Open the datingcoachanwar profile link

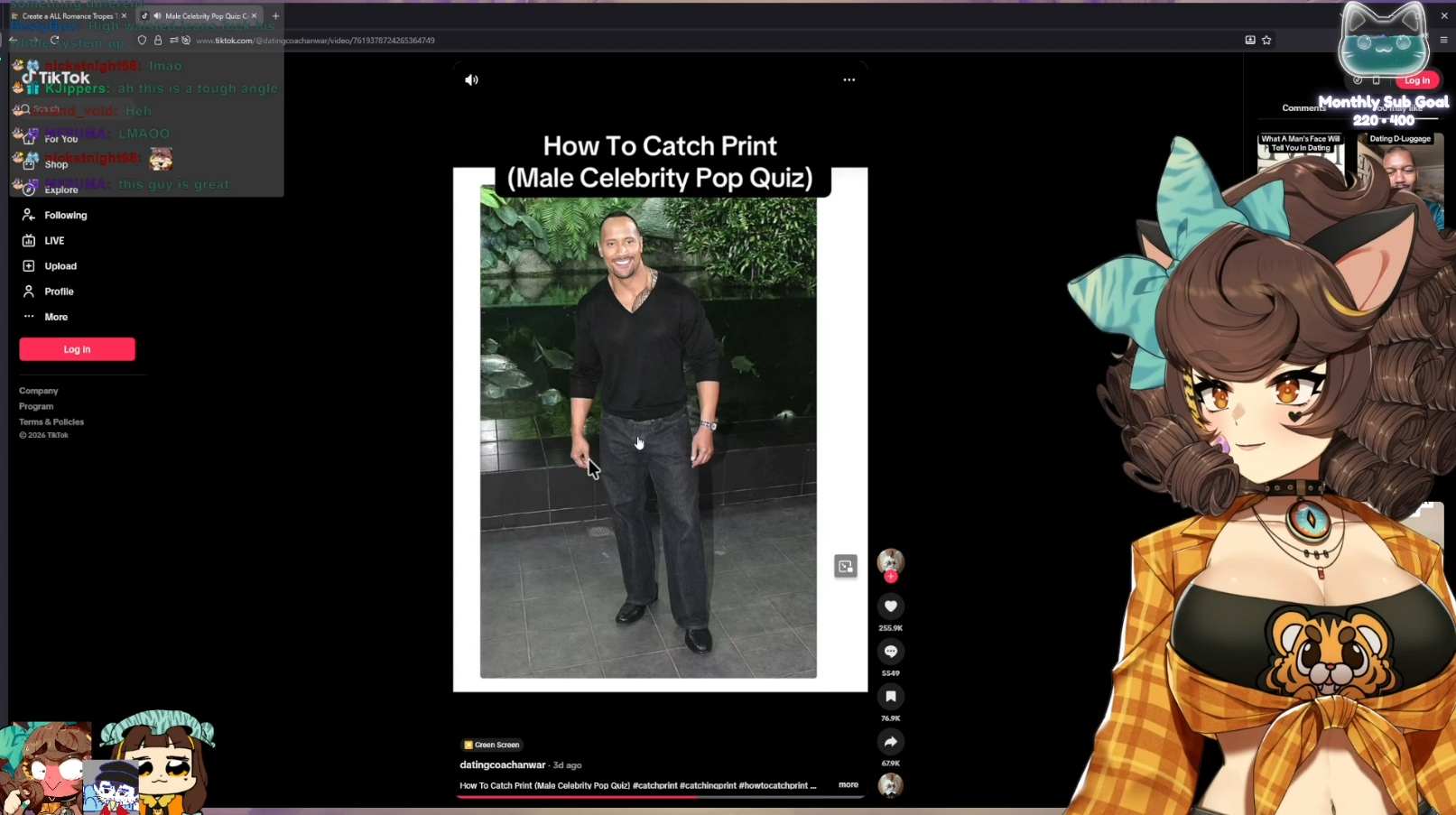click(x=503, y=764)
